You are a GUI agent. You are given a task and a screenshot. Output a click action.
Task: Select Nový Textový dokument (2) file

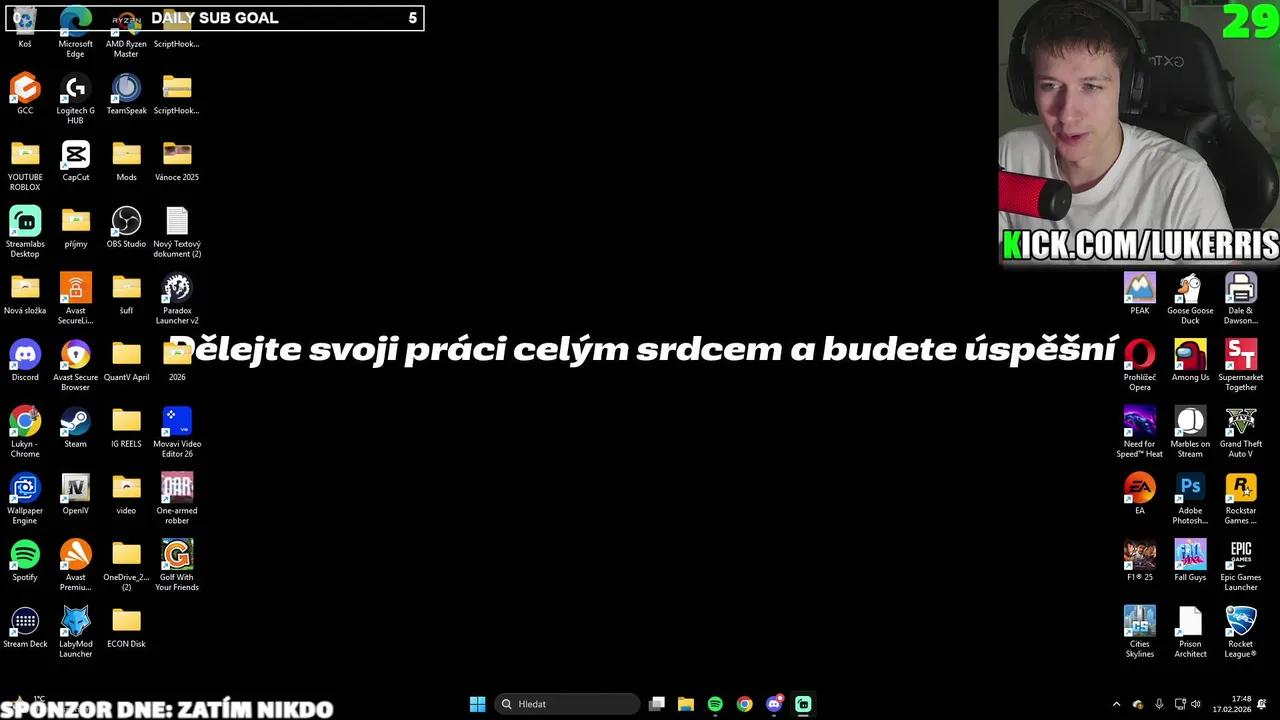click(177, 221)
